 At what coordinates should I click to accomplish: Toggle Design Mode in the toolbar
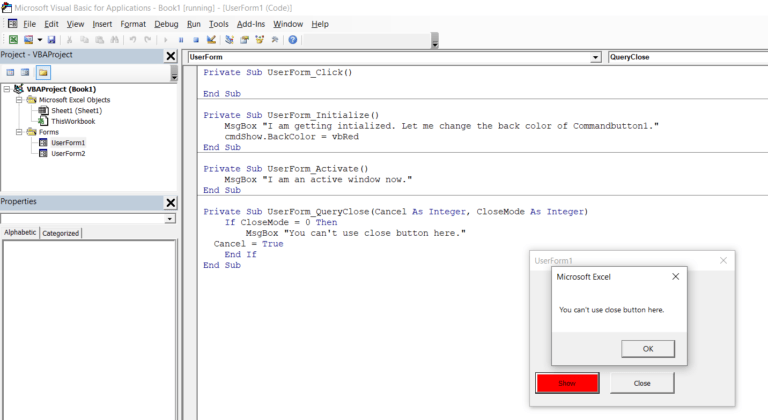coord(211,40)
